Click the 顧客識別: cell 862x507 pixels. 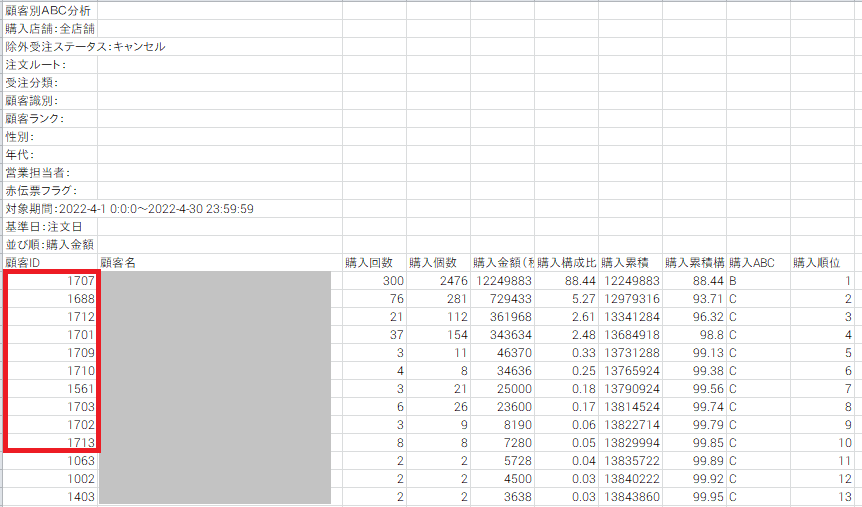(x=50, y=101)
